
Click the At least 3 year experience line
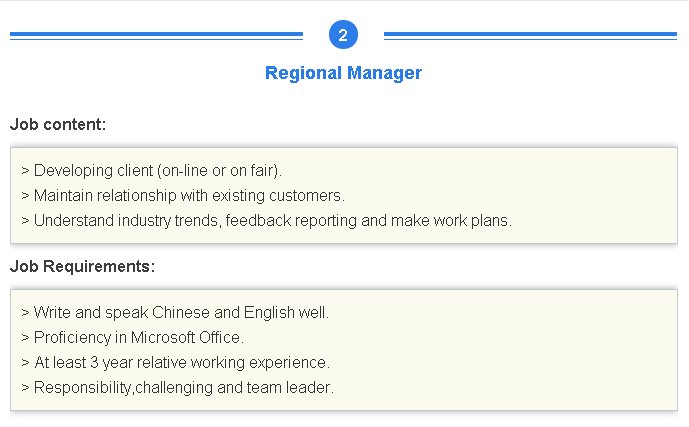[175, 362]
